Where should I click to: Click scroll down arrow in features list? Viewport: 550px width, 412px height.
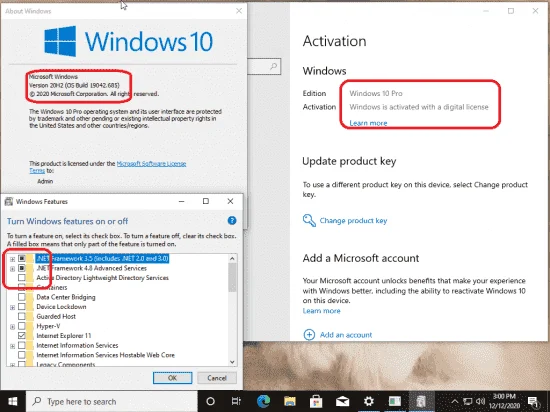[x=232, y=362]
